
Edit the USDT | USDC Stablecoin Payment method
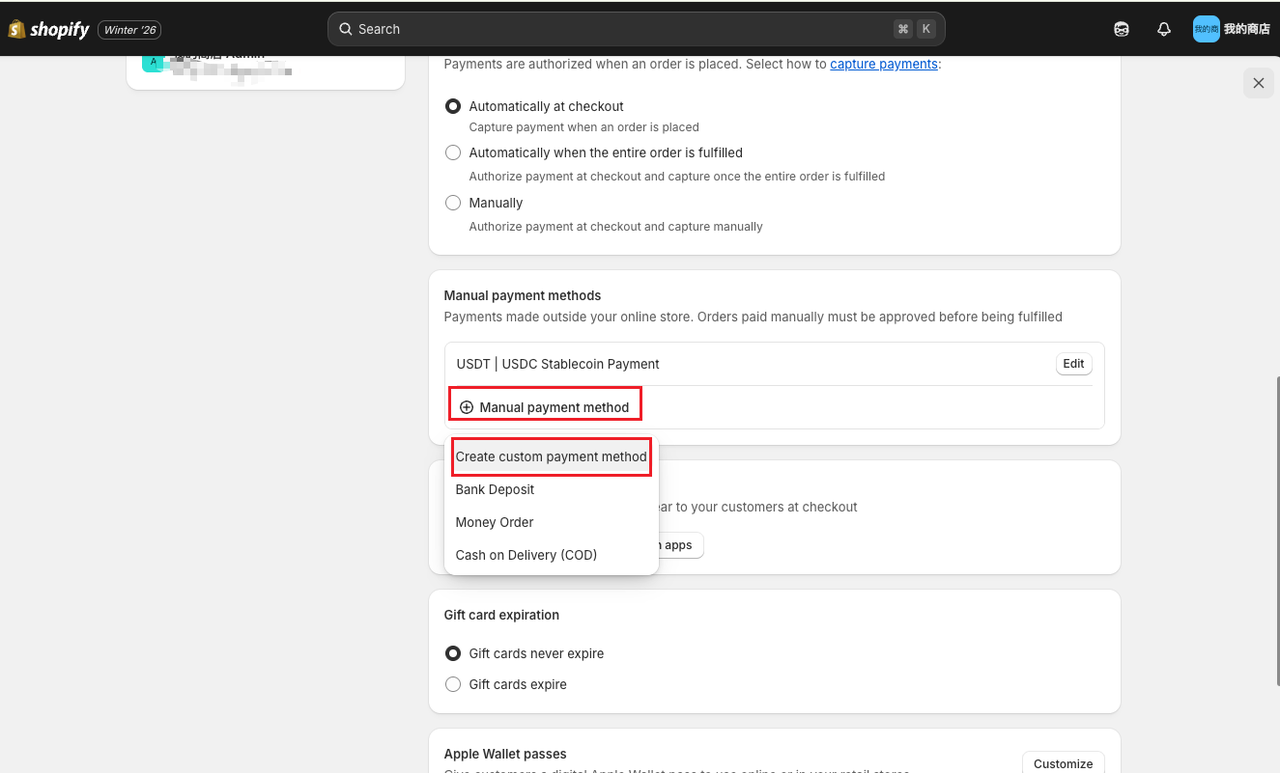click(1073, 363)
